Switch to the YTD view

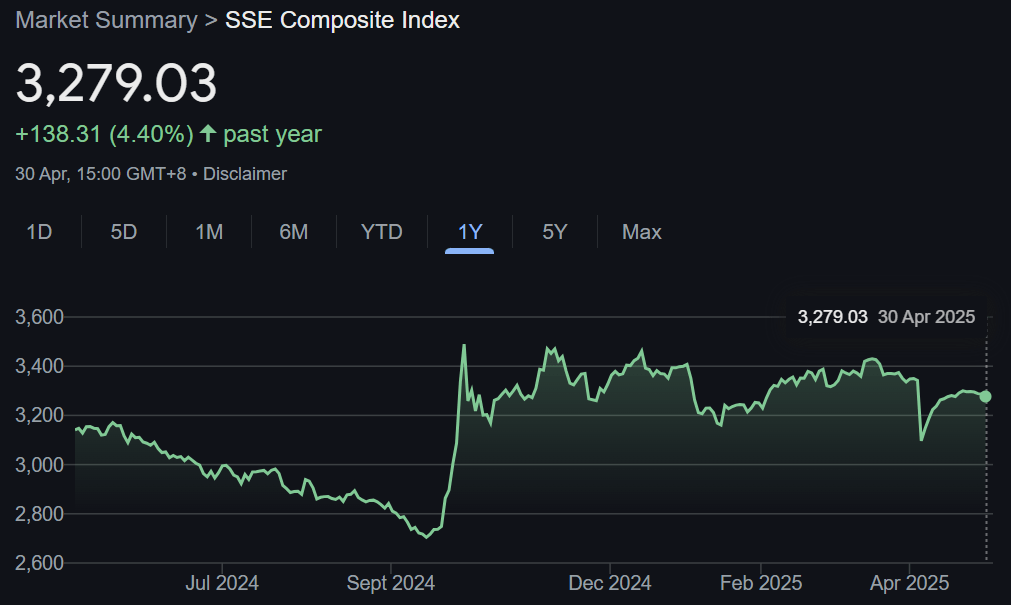(381, 232)
